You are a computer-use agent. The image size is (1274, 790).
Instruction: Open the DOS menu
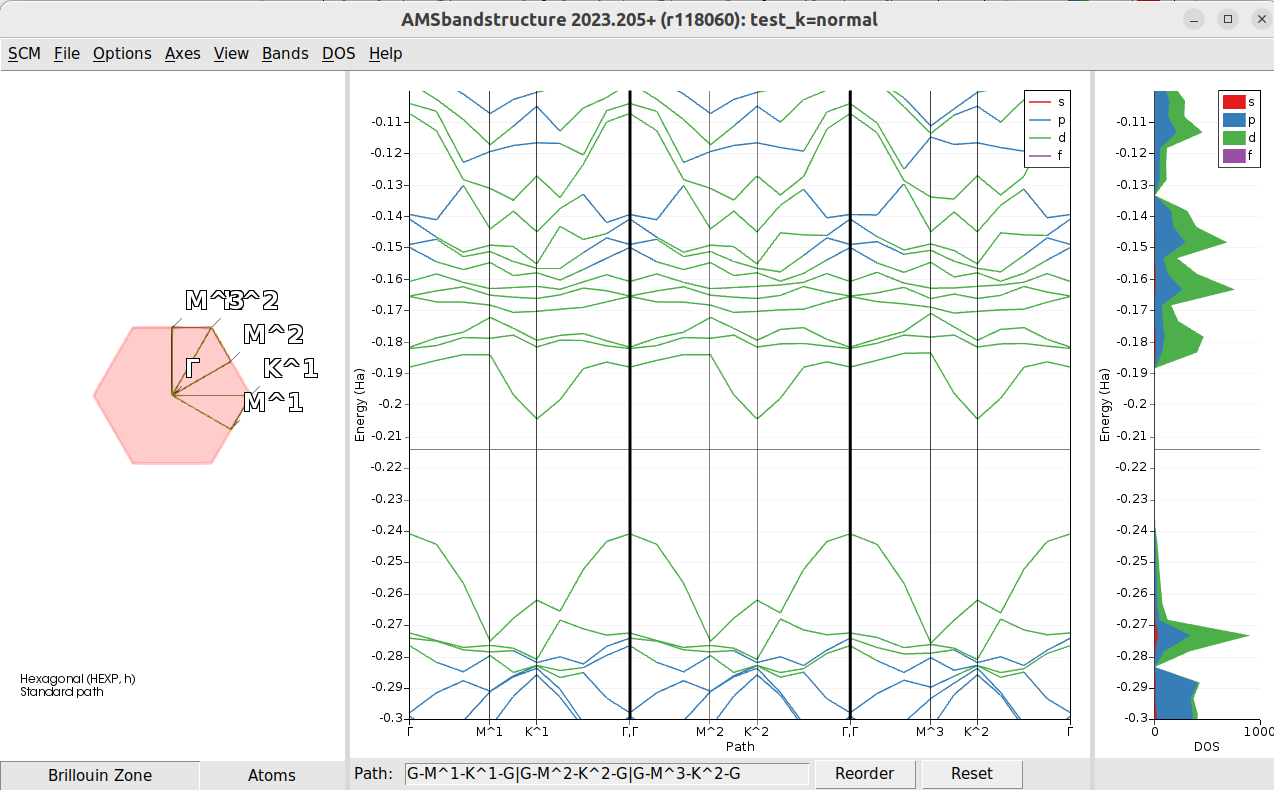(339, 53)
